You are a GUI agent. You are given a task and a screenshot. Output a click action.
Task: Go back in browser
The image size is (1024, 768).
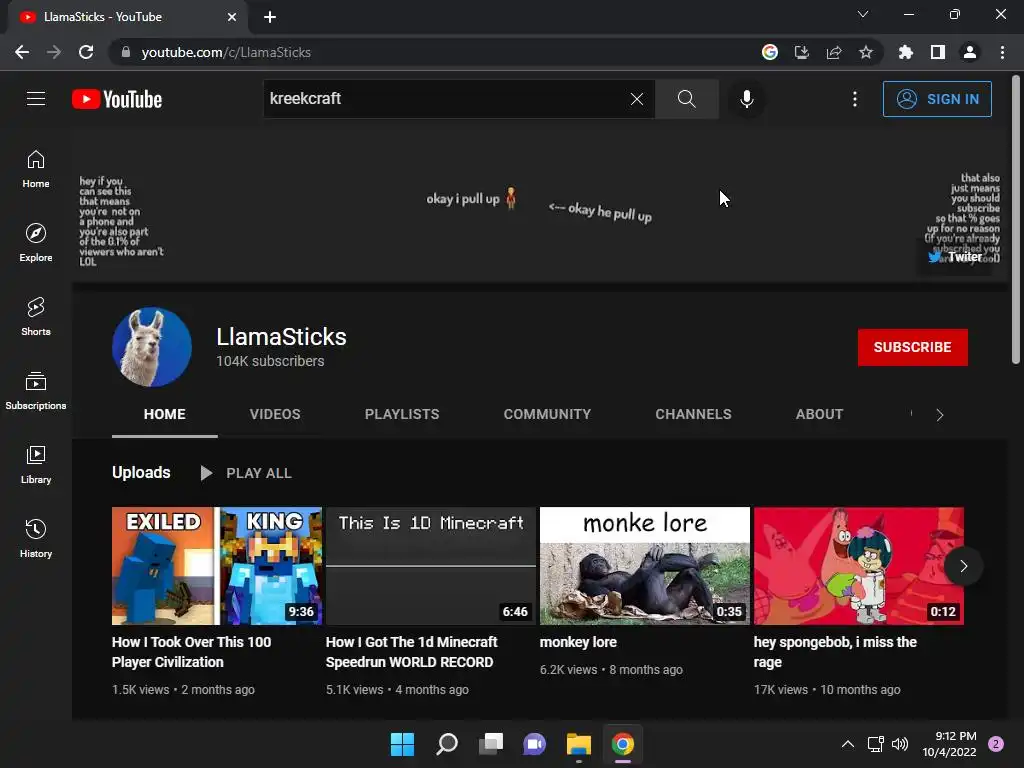(x=22, y=52)
